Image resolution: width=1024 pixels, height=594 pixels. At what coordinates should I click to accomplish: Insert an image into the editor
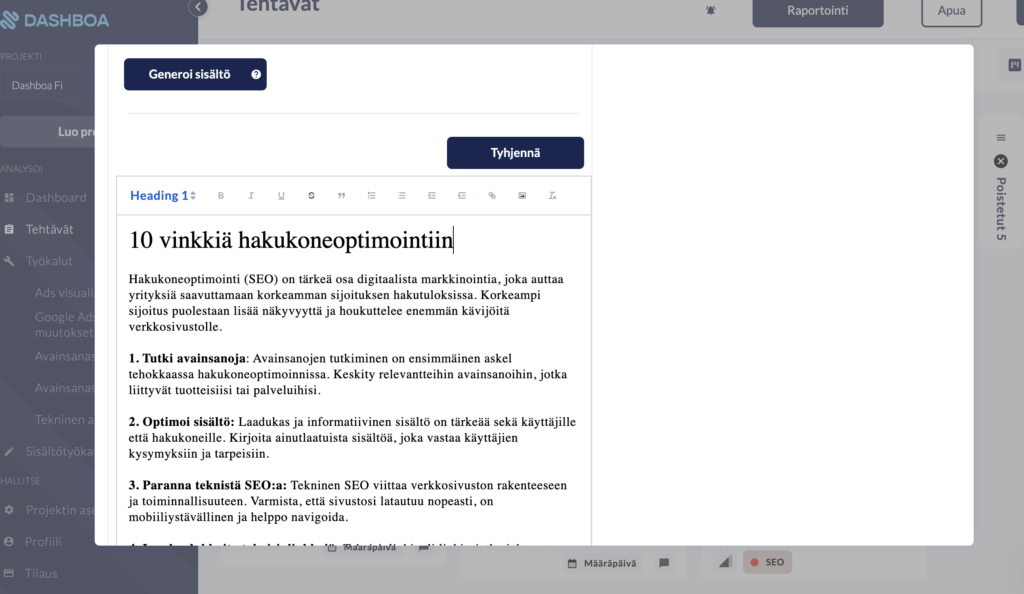tap(522, 195)
